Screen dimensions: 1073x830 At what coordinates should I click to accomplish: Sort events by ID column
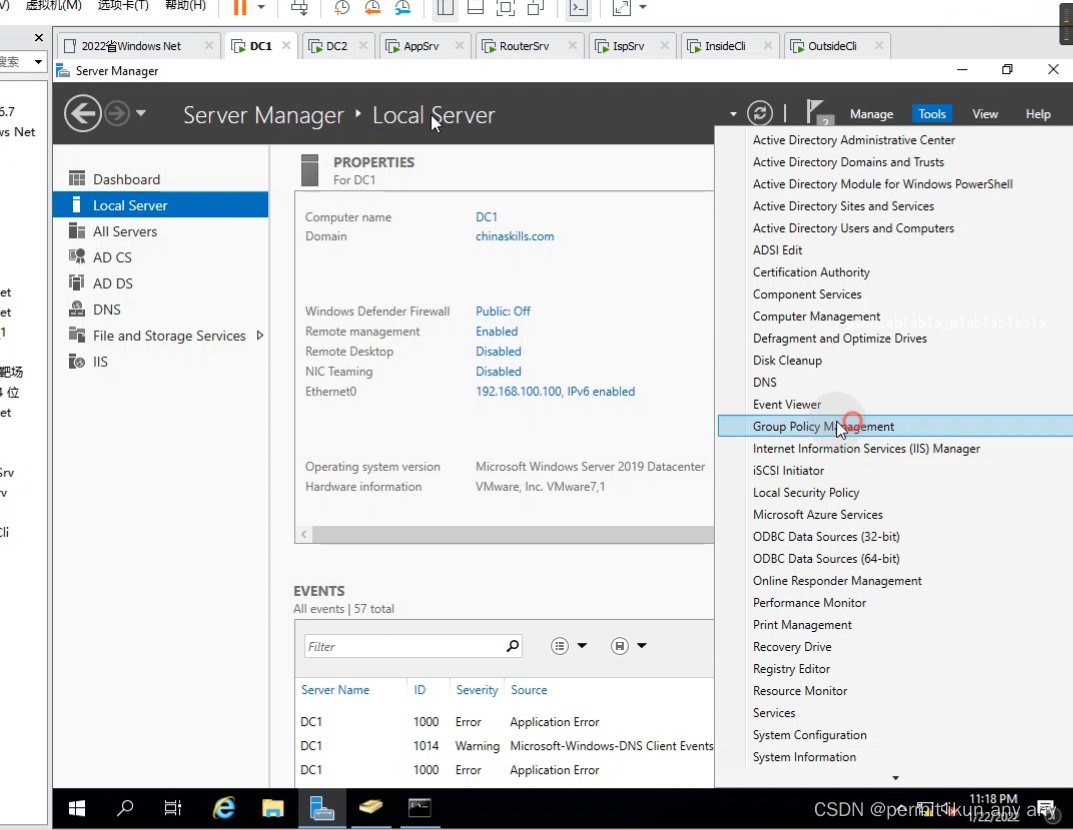click(419, 690)
